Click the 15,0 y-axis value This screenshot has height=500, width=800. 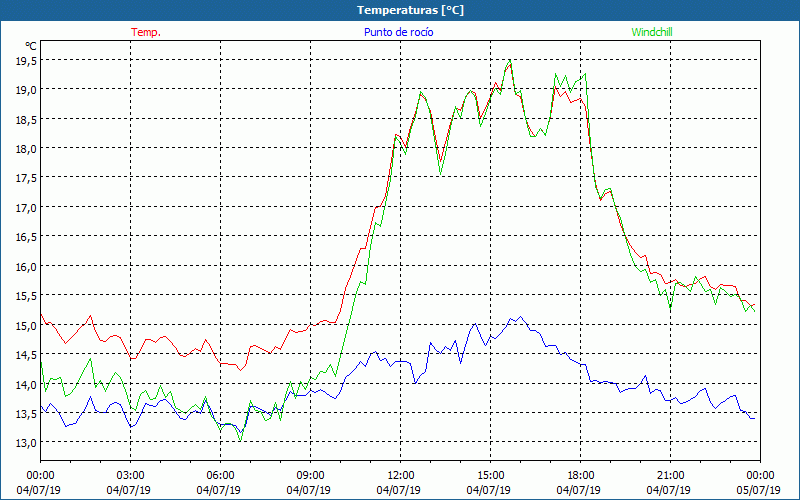26,326
